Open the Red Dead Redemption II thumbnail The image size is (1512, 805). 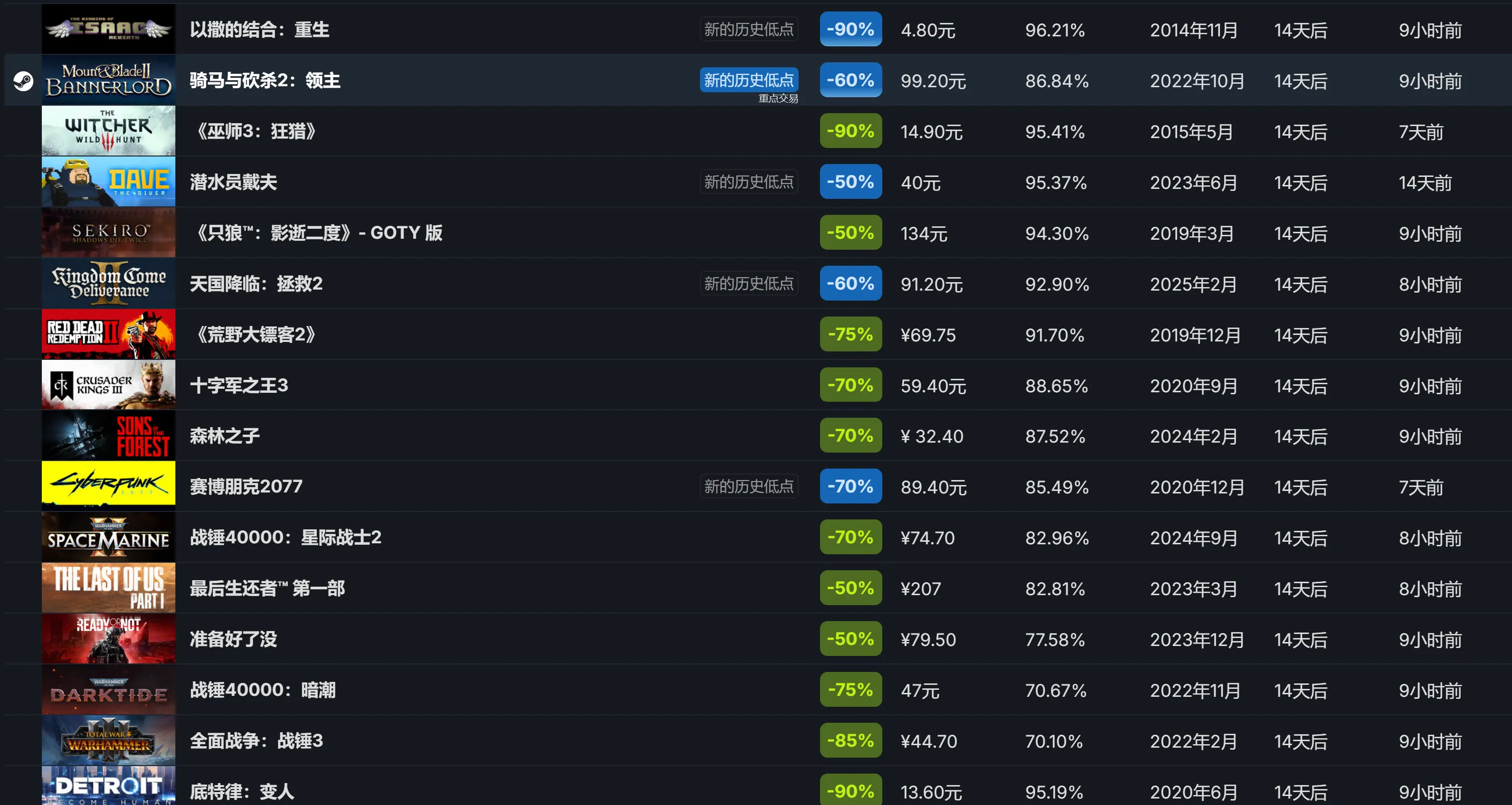point(109,334)
